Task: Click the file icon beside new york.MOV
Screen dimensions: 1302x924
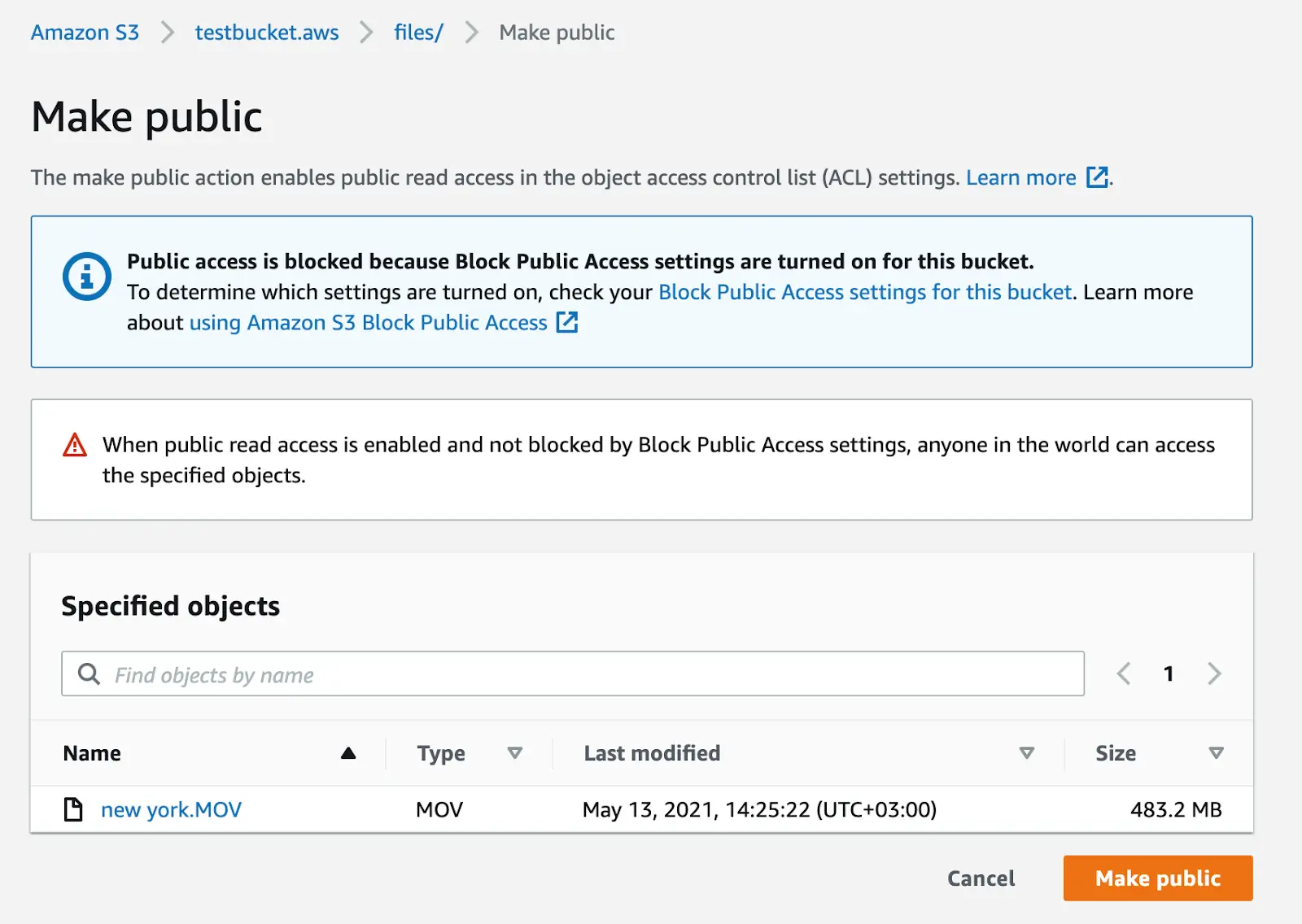Action: (x=73, y=809)
